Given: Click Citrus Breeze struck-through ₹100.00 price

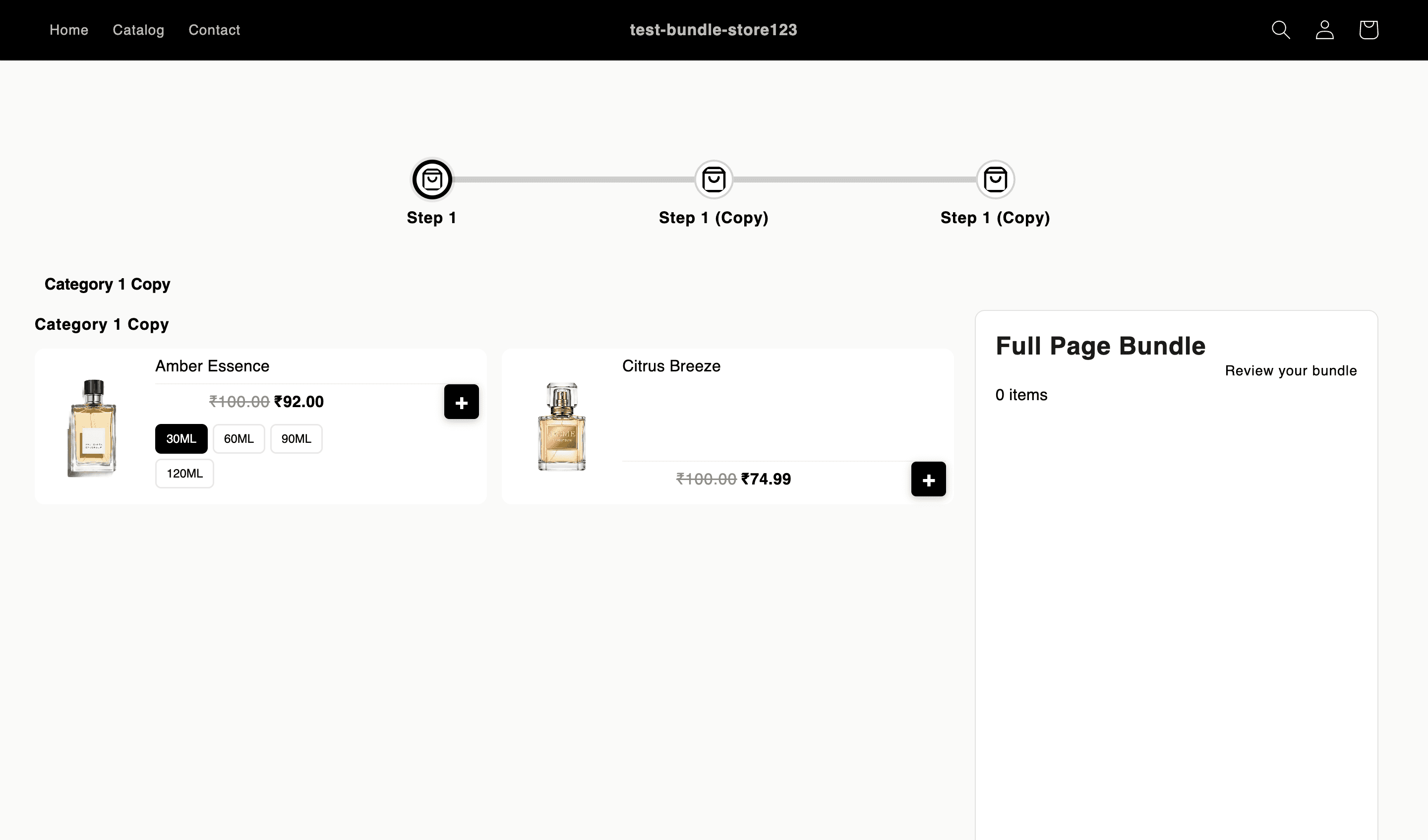Looking at the screenshot, I should (706, 479).
